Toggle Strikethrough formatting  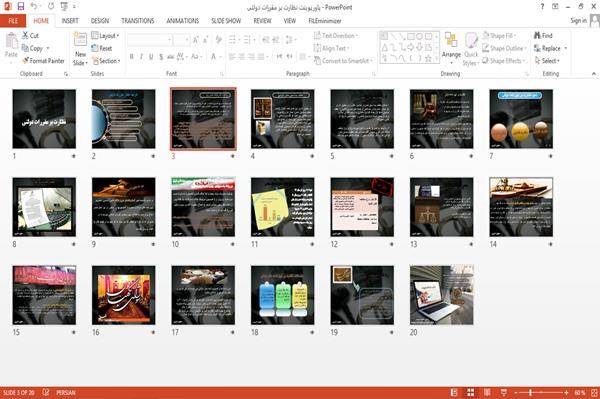click(171, 57)
